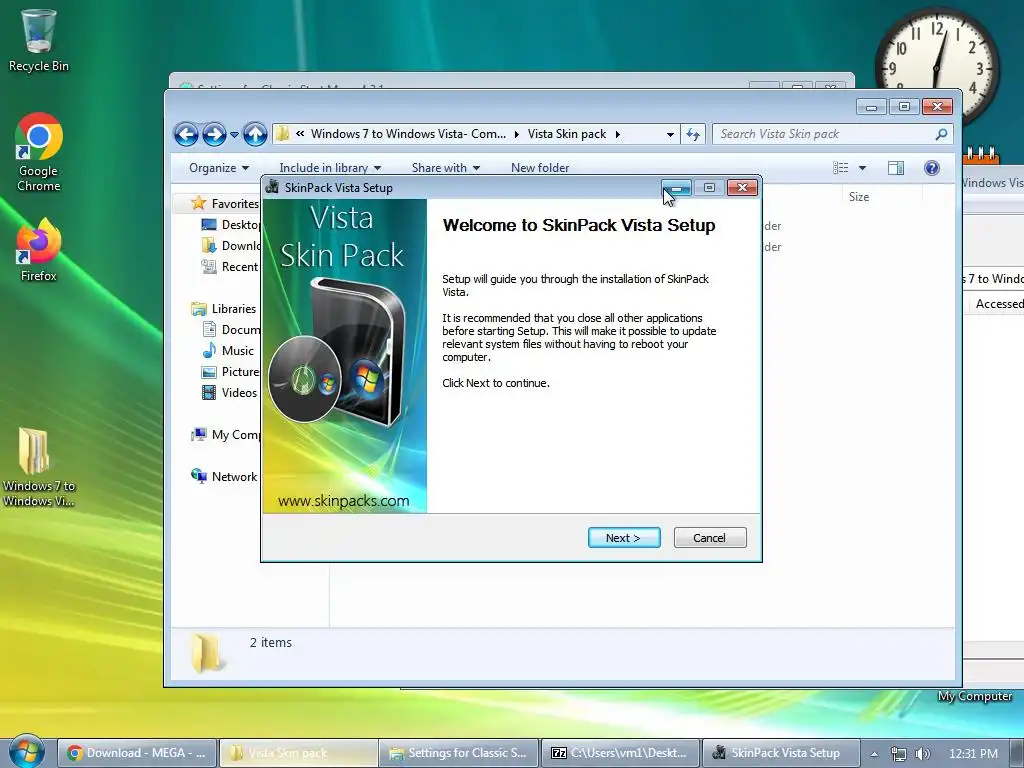Select Favorites in the navigation pane
The height and width of the screenshot is (768, 1024).
[x=225, y=204]
